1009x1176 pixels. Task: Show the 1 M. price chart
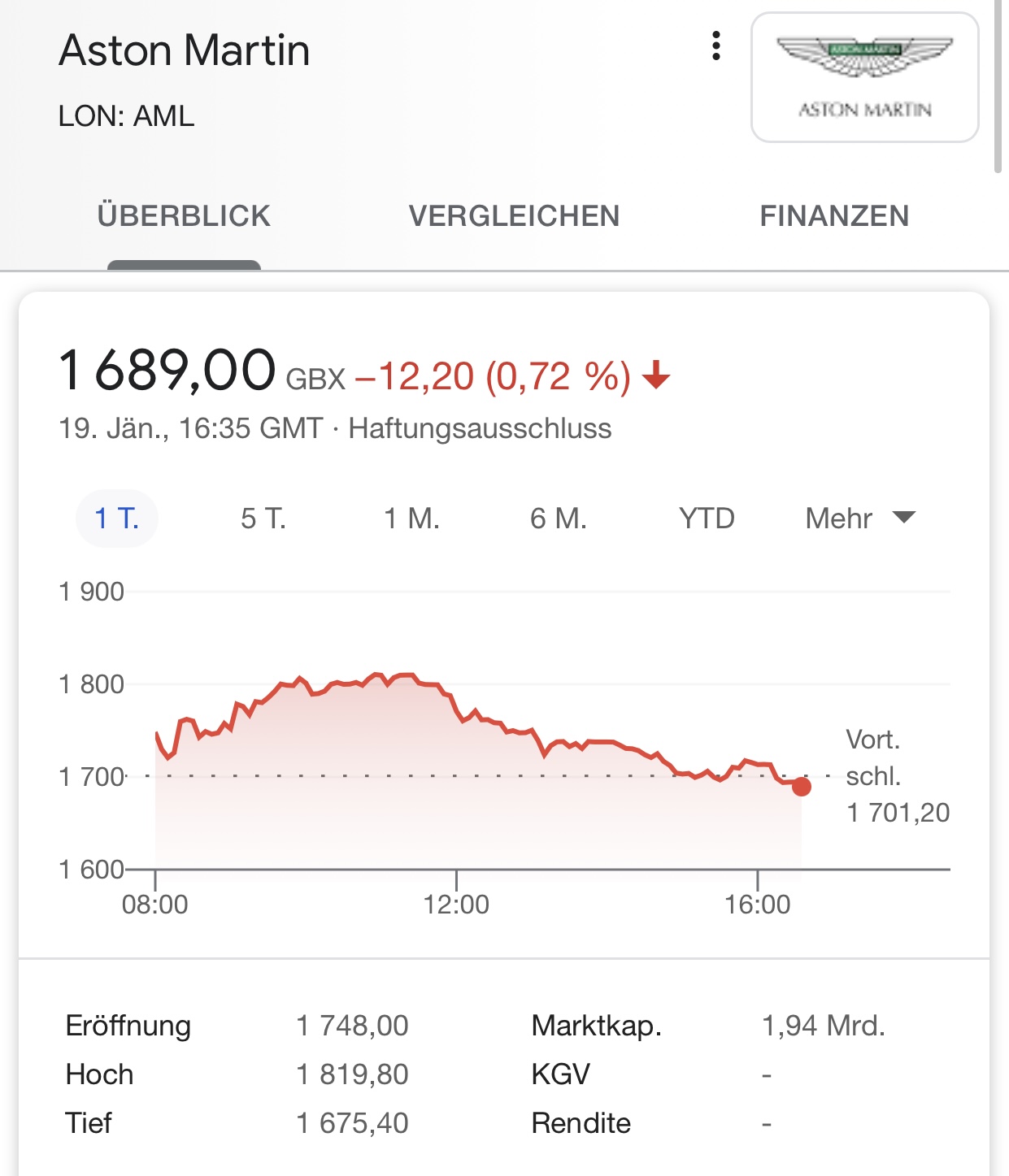(x=411, y=519)
